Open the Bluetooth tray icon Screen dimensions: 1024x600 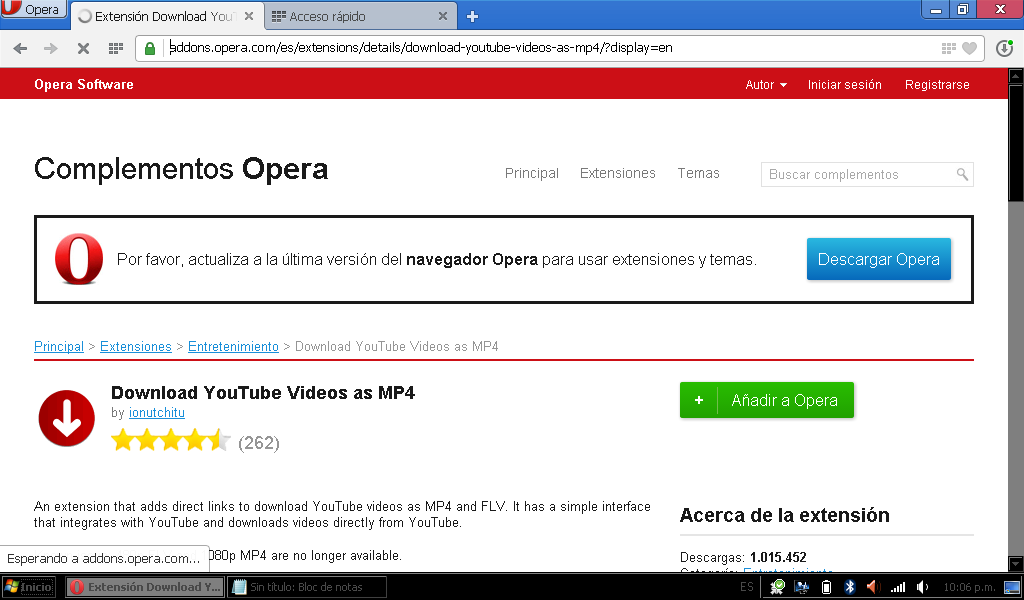850,587
